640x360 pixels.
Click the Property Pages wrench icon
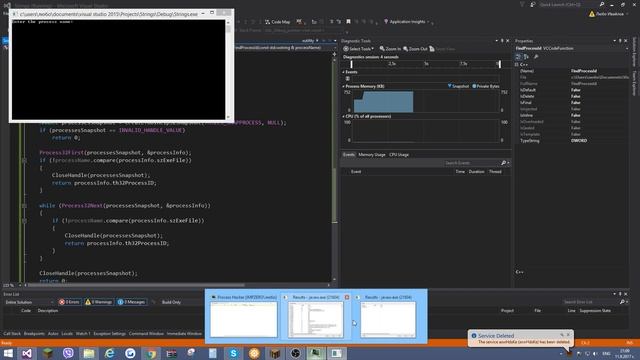[536, 57]
